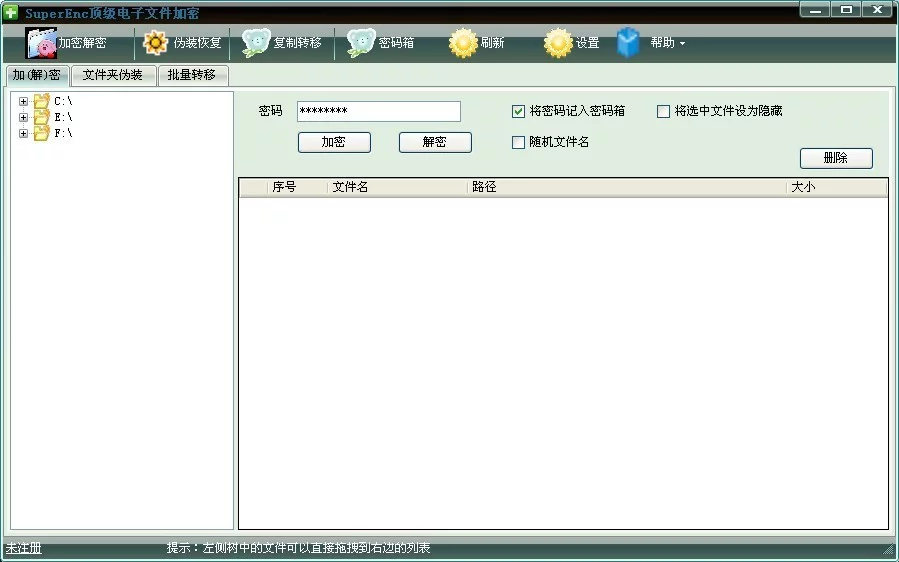Screen dimensions: 899x562
Task: Expand the F:\ tree node
Action: point(24,134)
